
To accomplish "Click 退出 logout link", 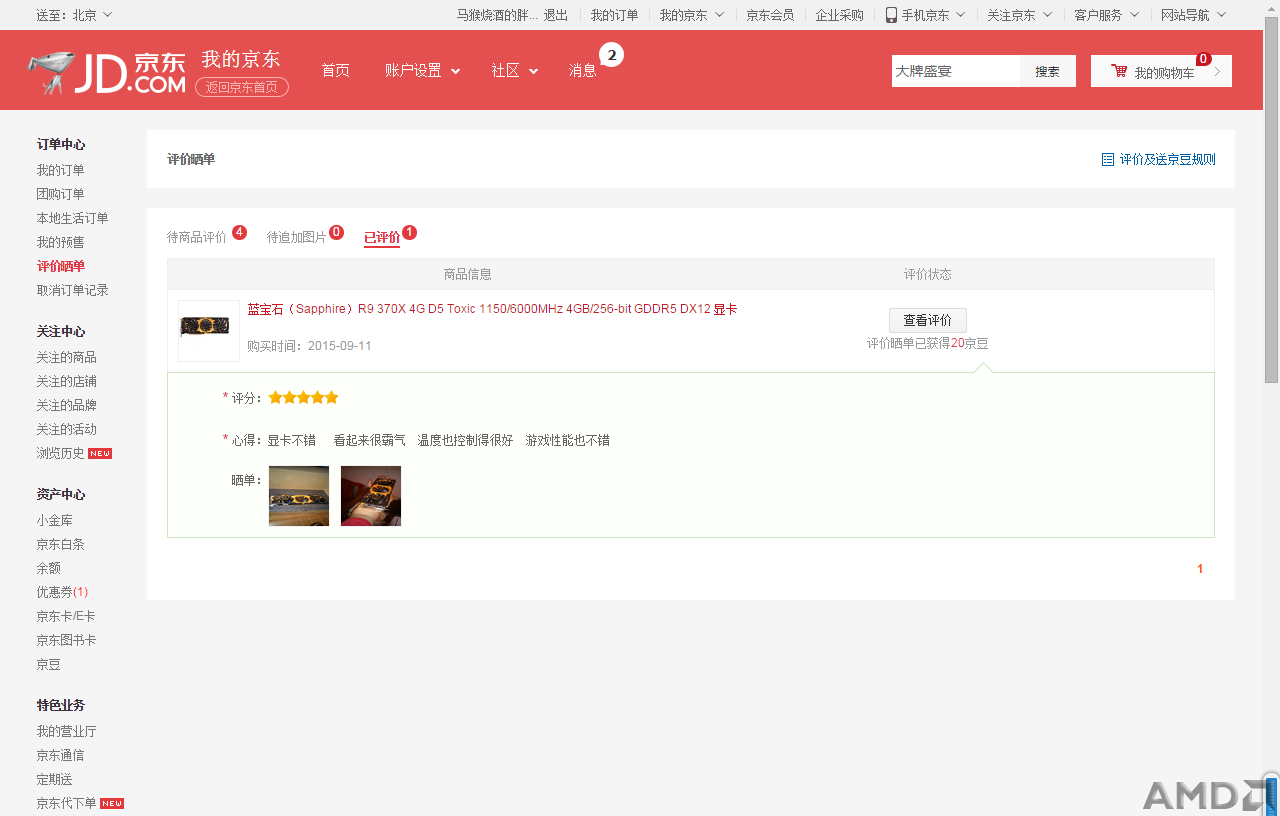I will (x=555, y=15).
